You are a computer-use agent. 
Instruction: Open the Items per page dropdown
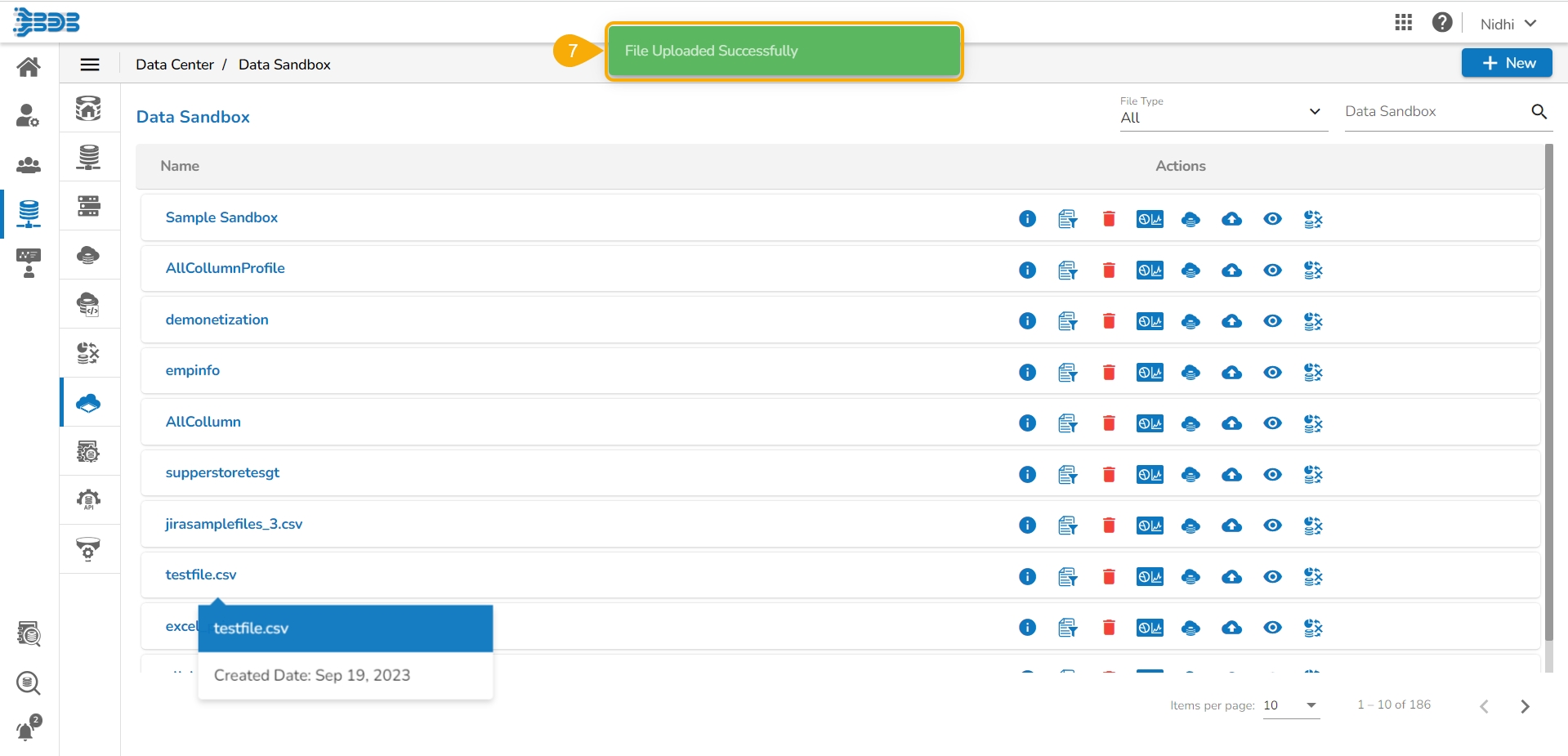(x=1291, y=705)
